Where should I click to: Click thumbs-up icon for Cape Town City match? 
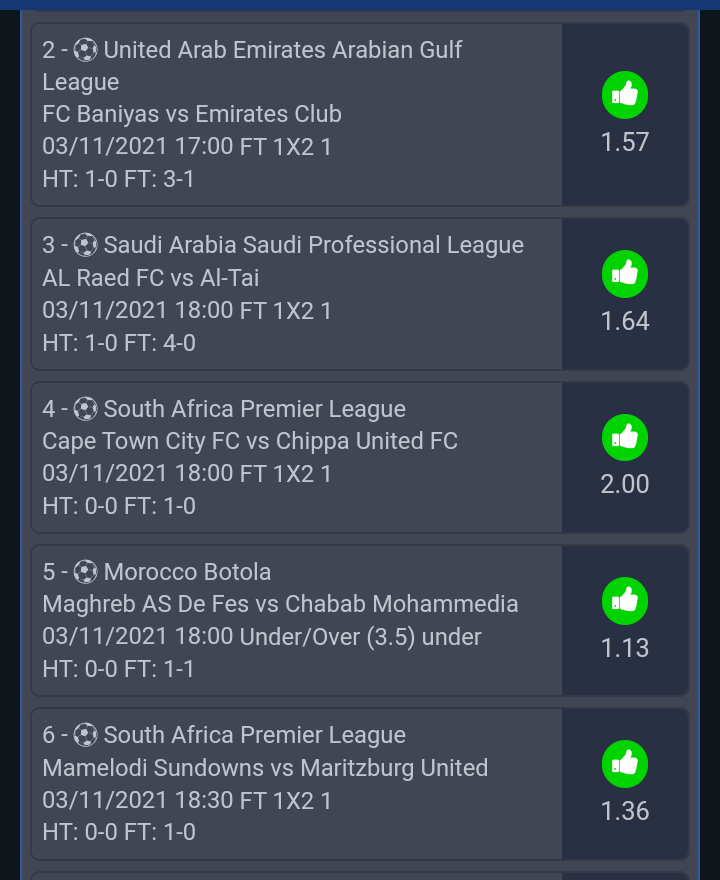click(625, 437)
